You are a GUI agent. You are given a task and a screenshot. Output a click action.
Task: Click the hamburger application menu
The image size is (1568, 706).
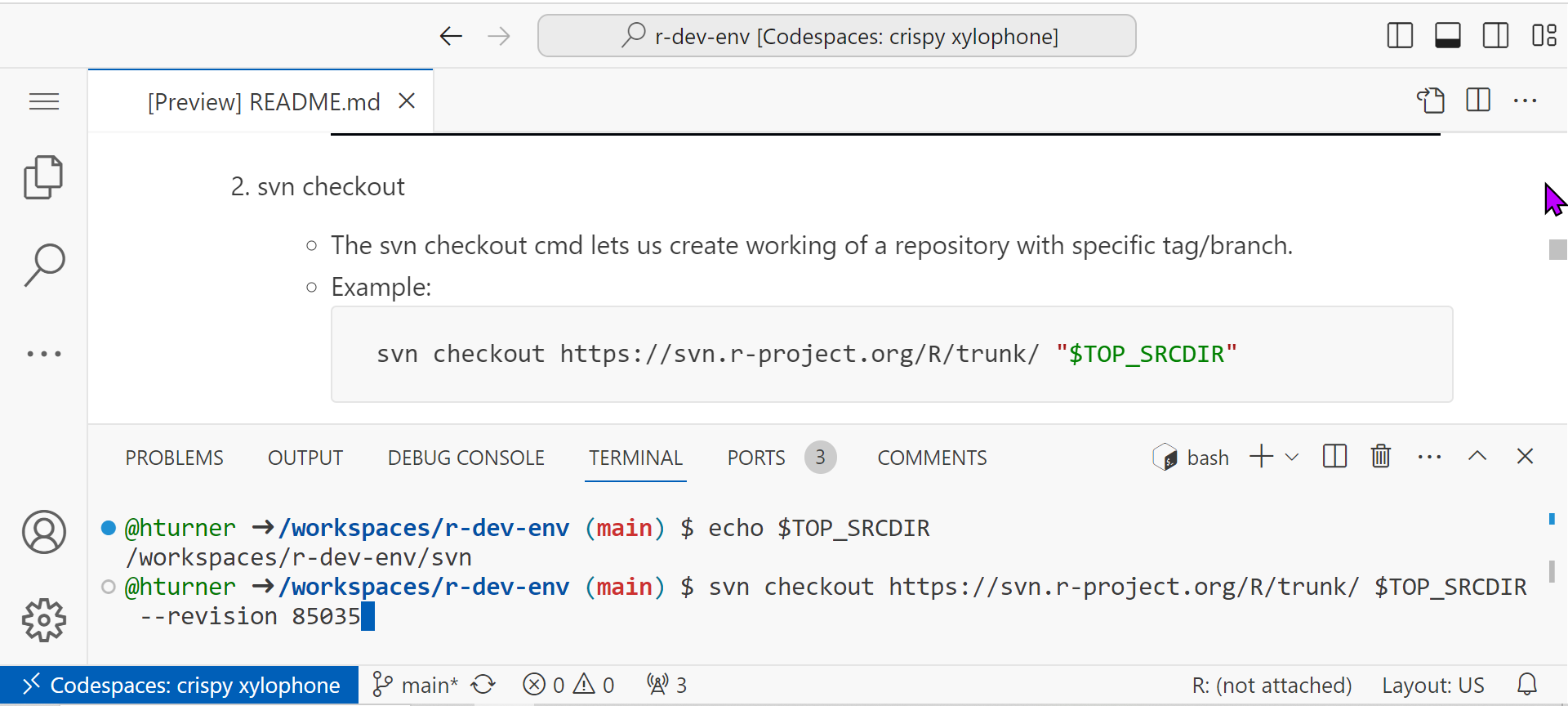click(44, 101)
